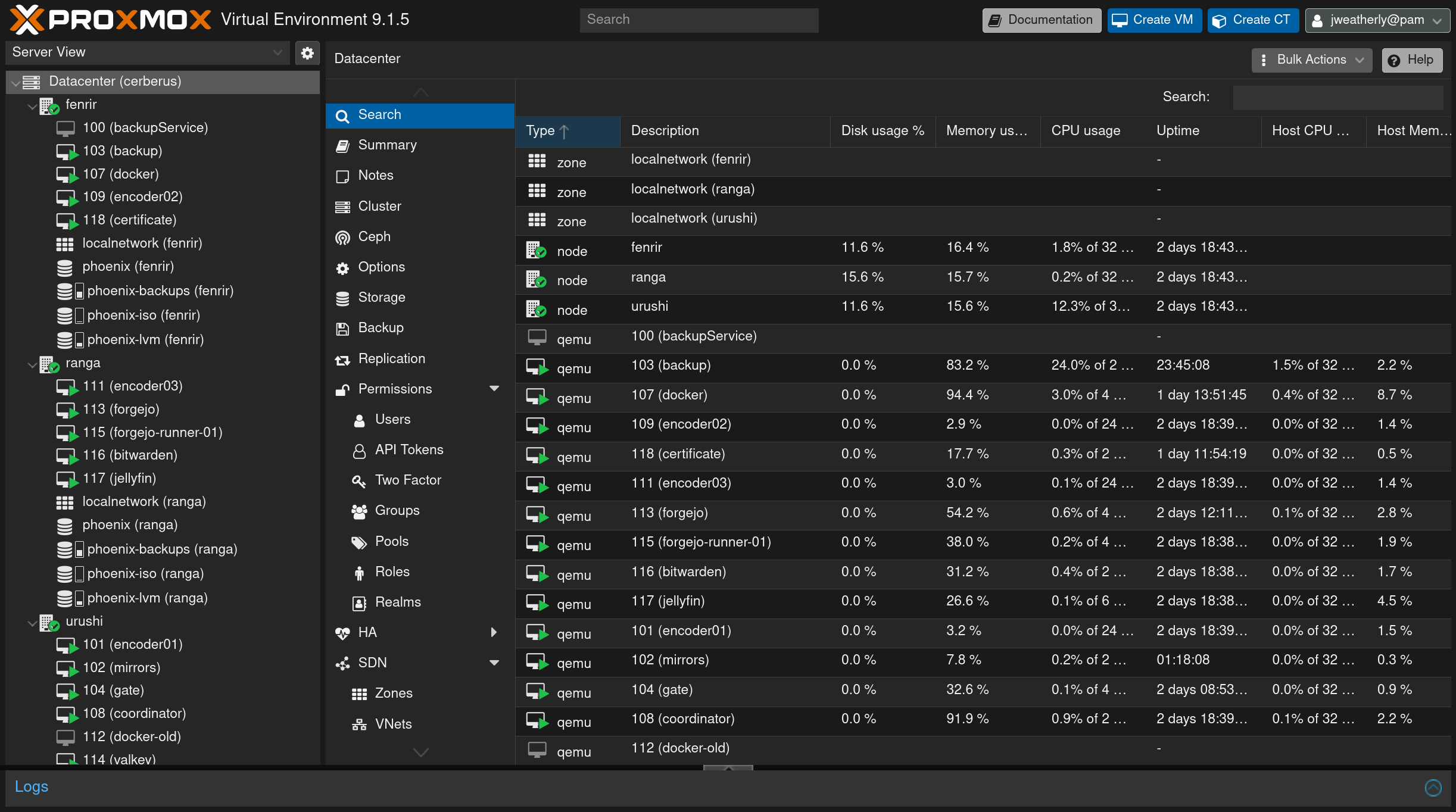Open the Bulk Actions dropdown
Image resolution: width=1456 pixels, height=812 pixels.
tap(1312, 60)
